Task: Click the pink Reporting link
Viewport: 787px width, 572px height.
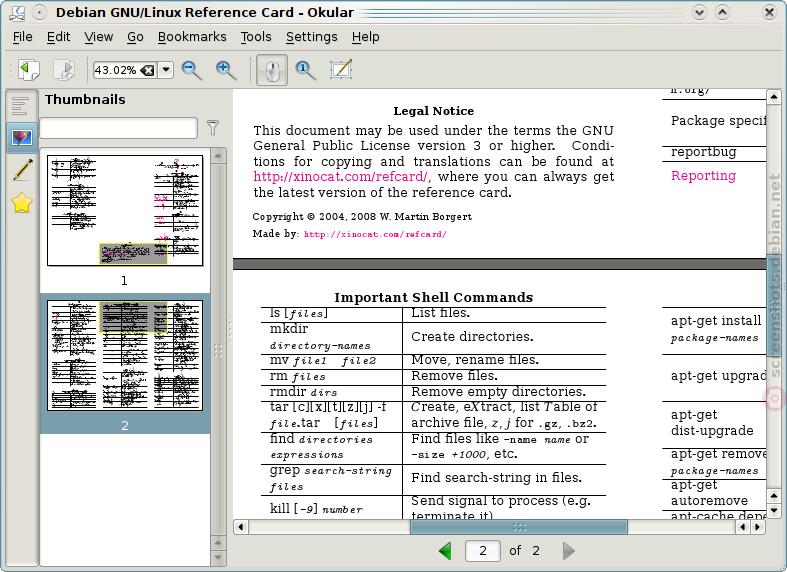Action: [703, 176]
